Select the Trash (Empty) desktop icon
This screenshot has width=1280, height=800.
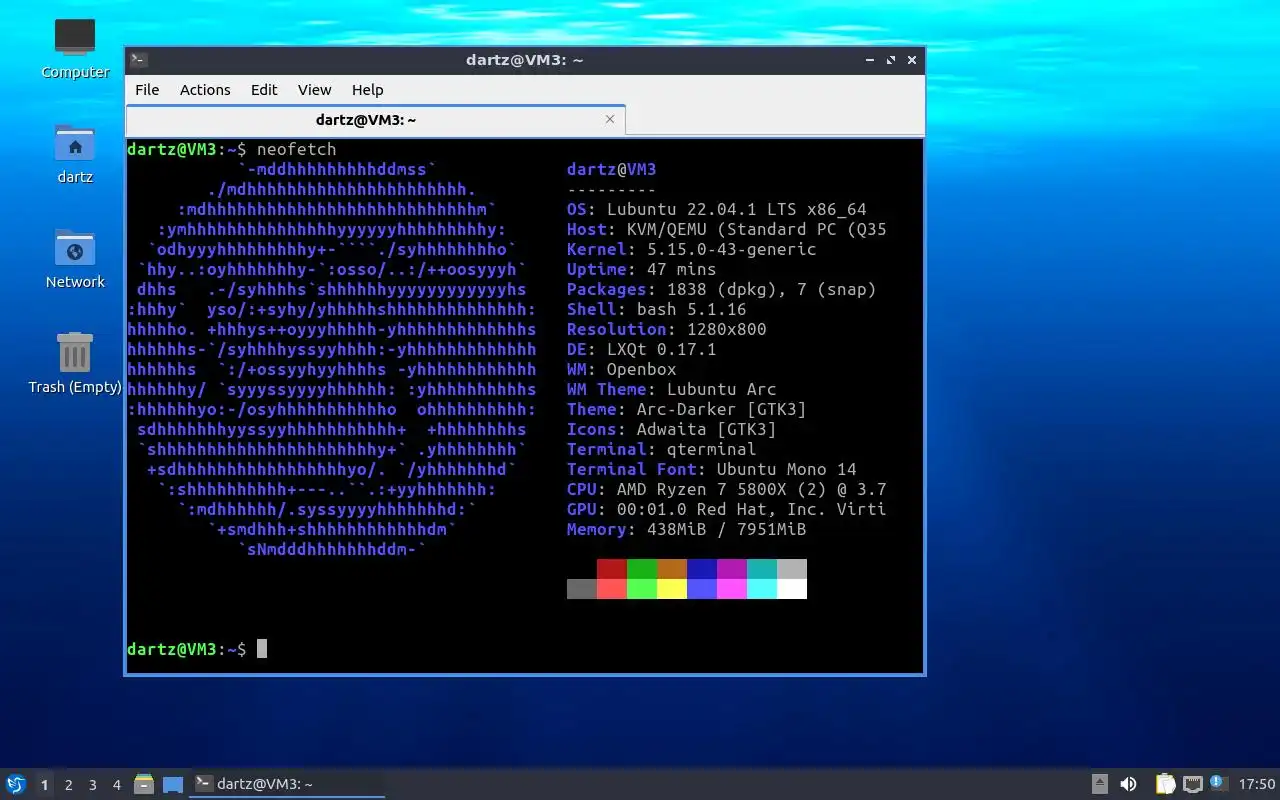tap(75, 364)
